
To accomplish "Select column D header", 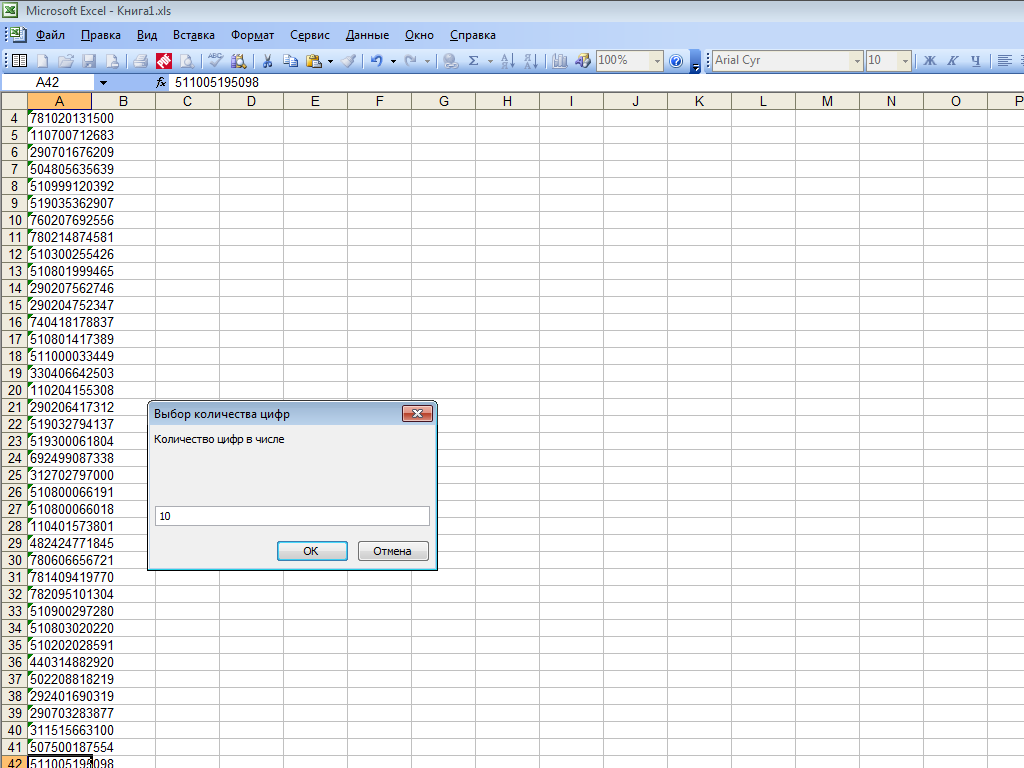I will [251, 101].
